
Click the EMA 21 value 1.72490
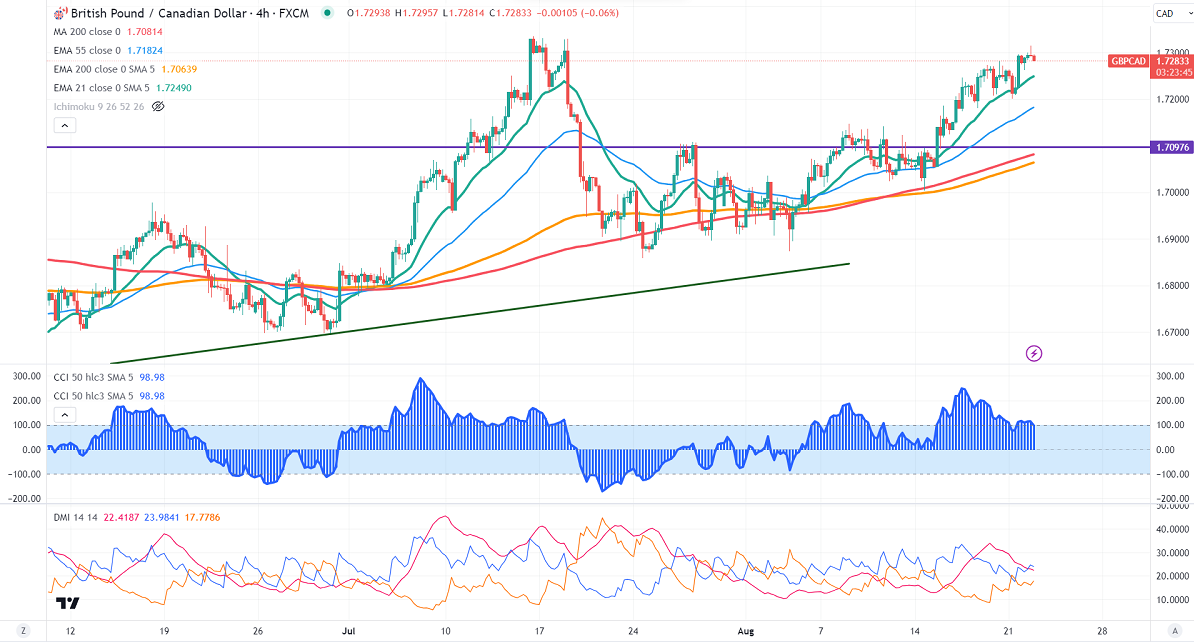174,88
